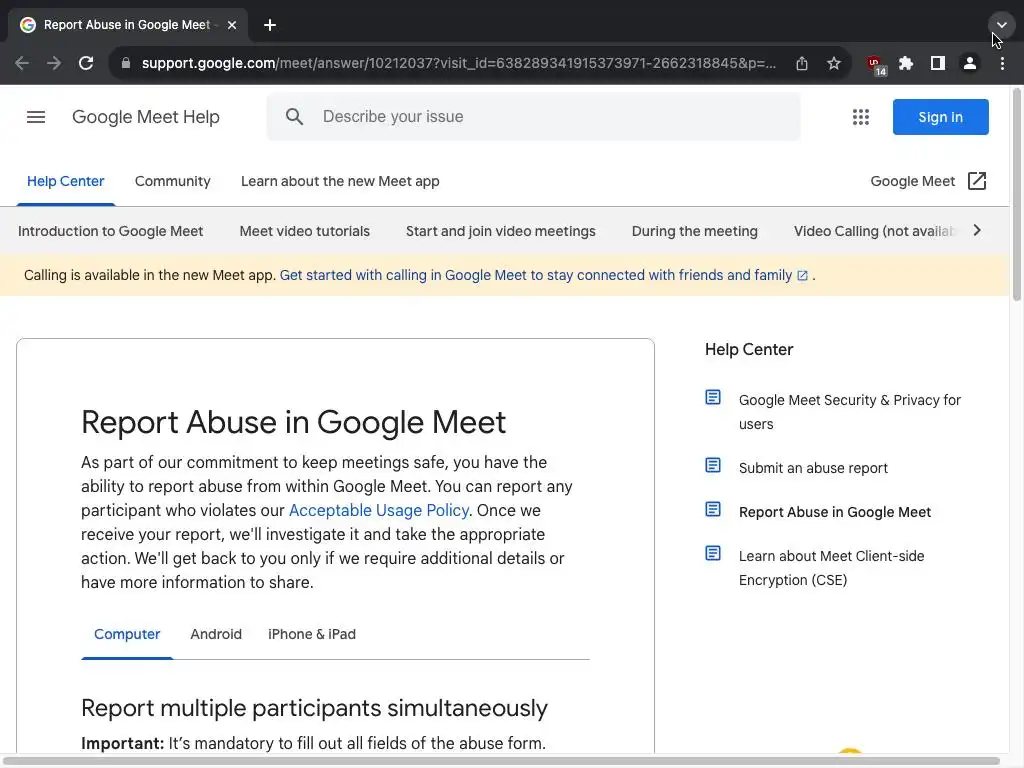Open Meet video tutorials topic
Image resolution: width=1024 pixels, height=768 pixels.
coord(304,231)
